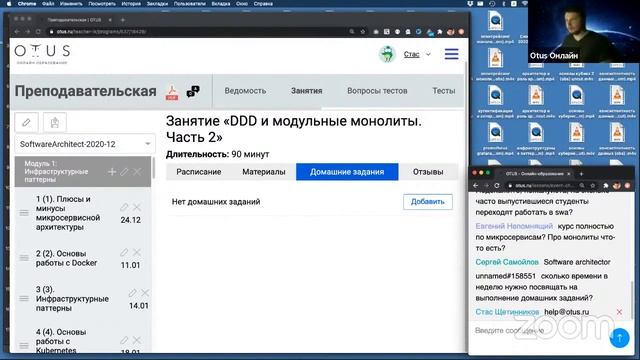Open Справка menu in macOS menu bar
The width and height of the screenshot is (640, 360).
263,4
